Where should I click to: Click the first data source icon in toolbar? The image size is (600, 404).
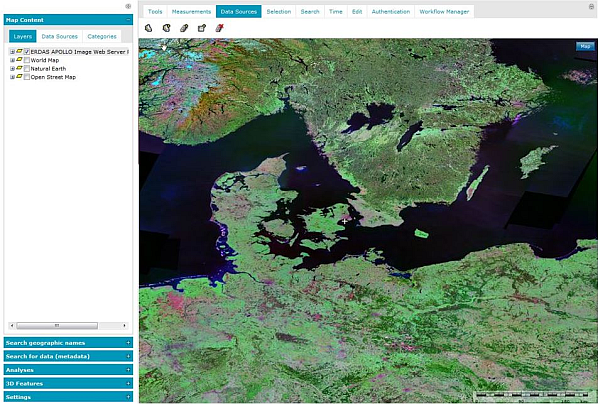[148, 28]
